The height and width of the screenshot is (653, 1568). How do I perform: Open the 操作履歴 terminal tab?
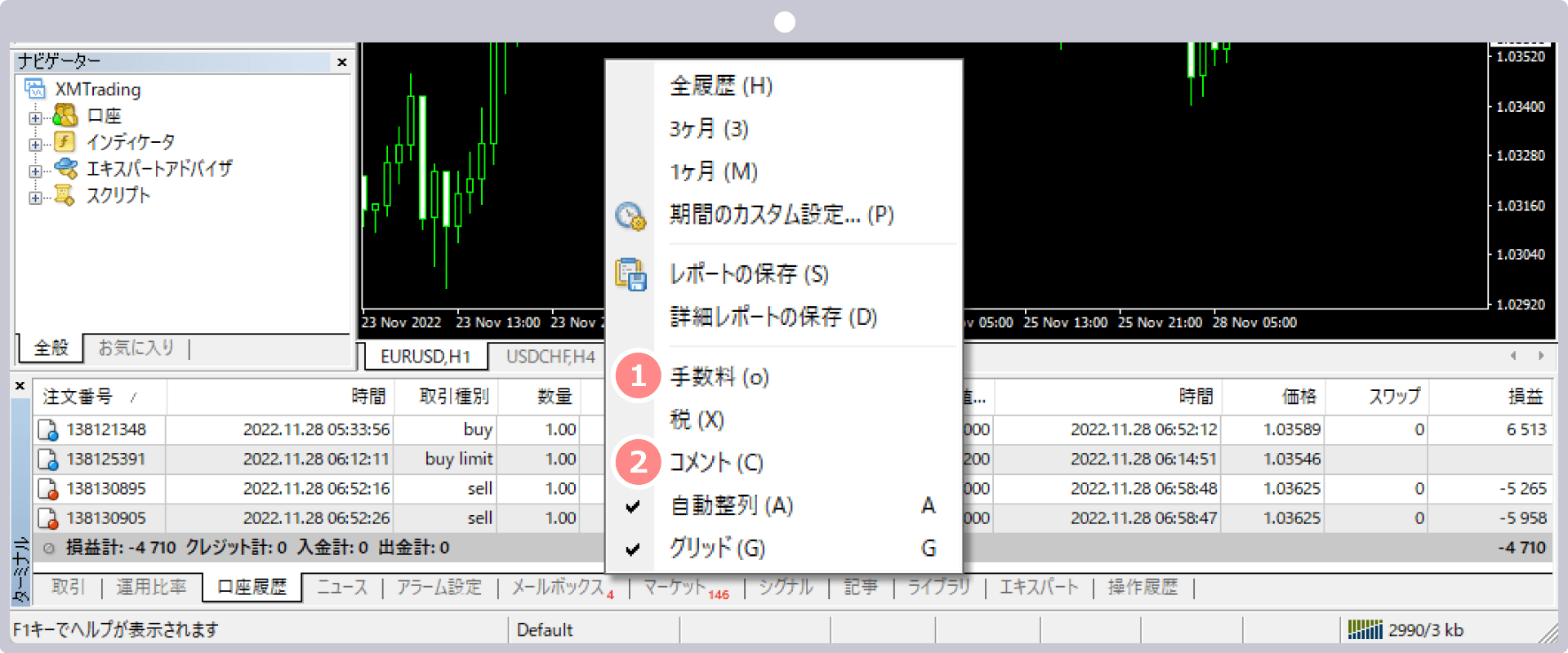point(1143,587)
